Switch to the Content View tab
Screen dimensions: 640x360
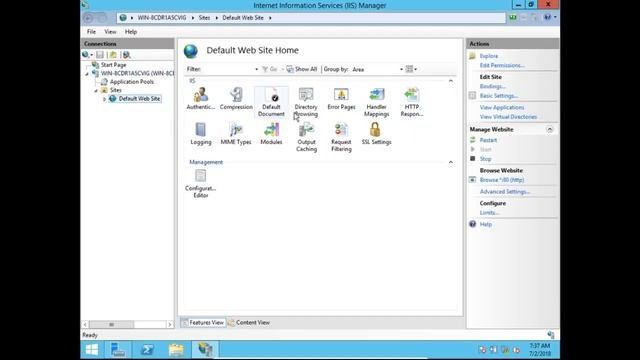point(249,322)
